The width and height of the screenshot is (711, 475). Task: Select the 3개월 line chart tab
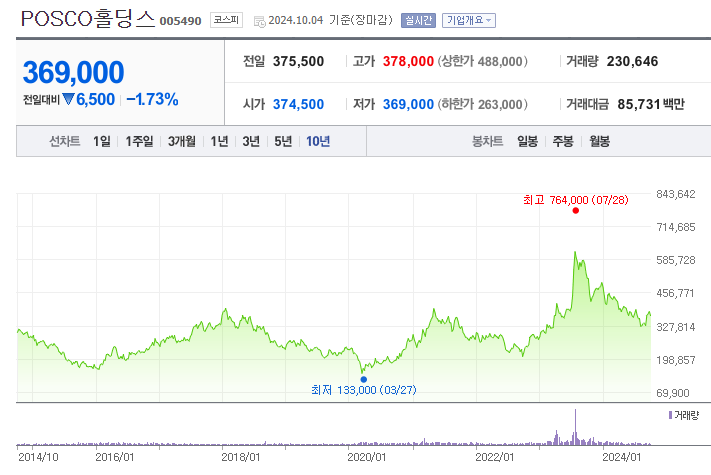point(181,141)
